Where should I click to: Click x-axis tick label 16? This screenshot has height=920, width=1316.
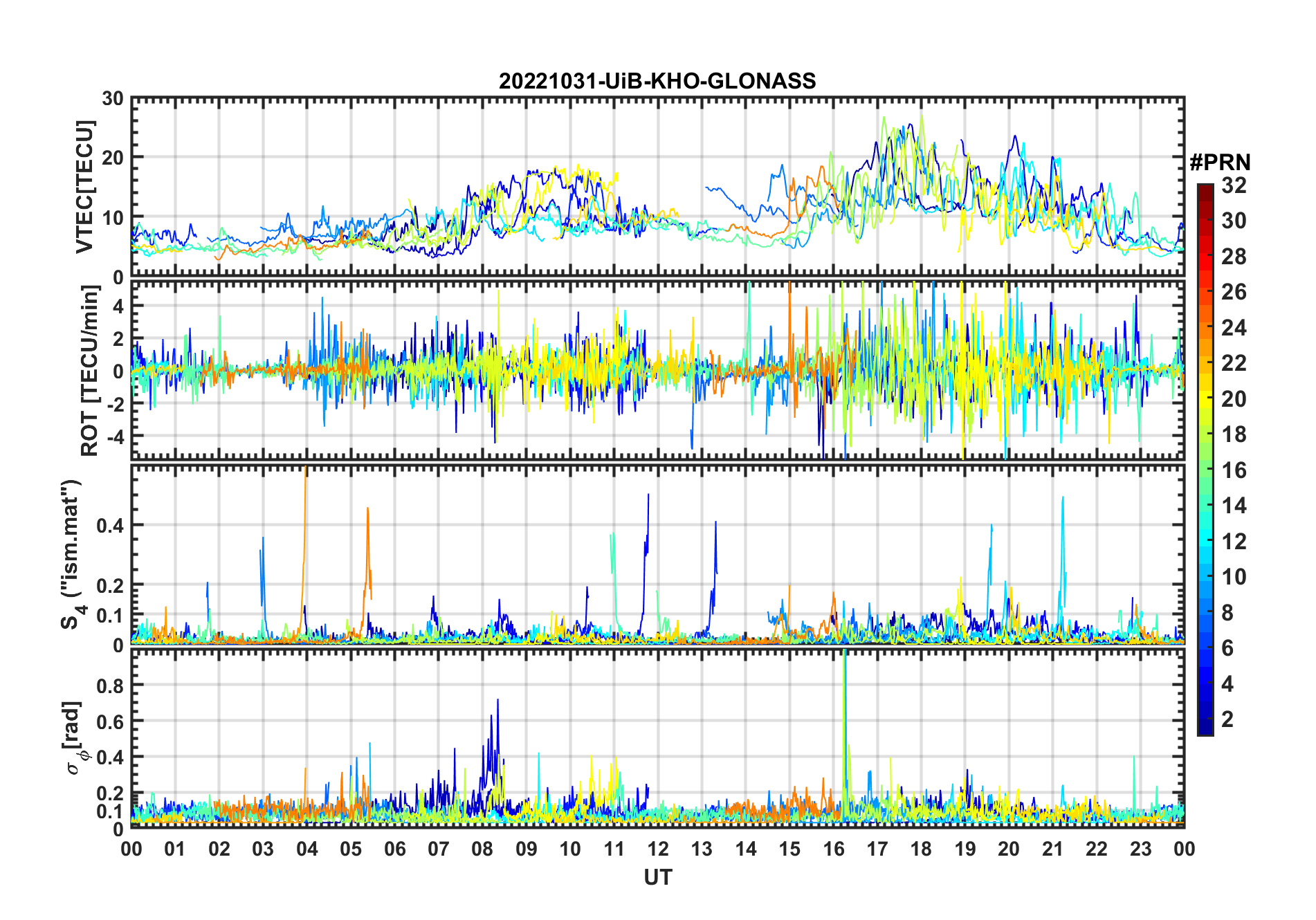(x=834, y=849)
